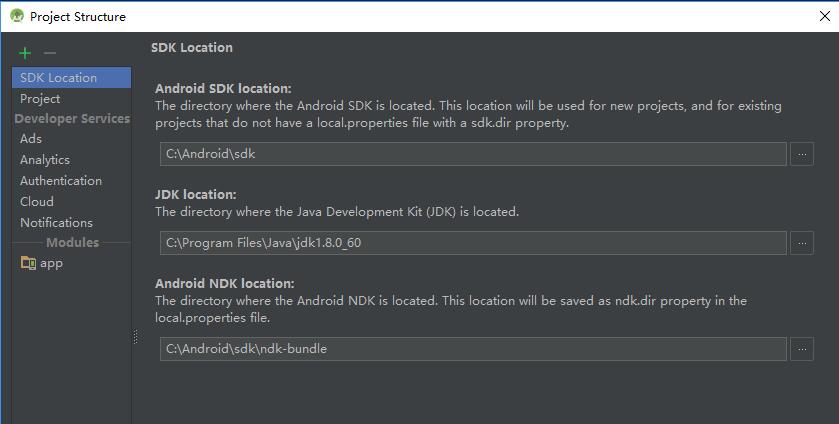Viewport: 839px width, 424px height.
Task: Browse for JDK location
Action: 801,243
